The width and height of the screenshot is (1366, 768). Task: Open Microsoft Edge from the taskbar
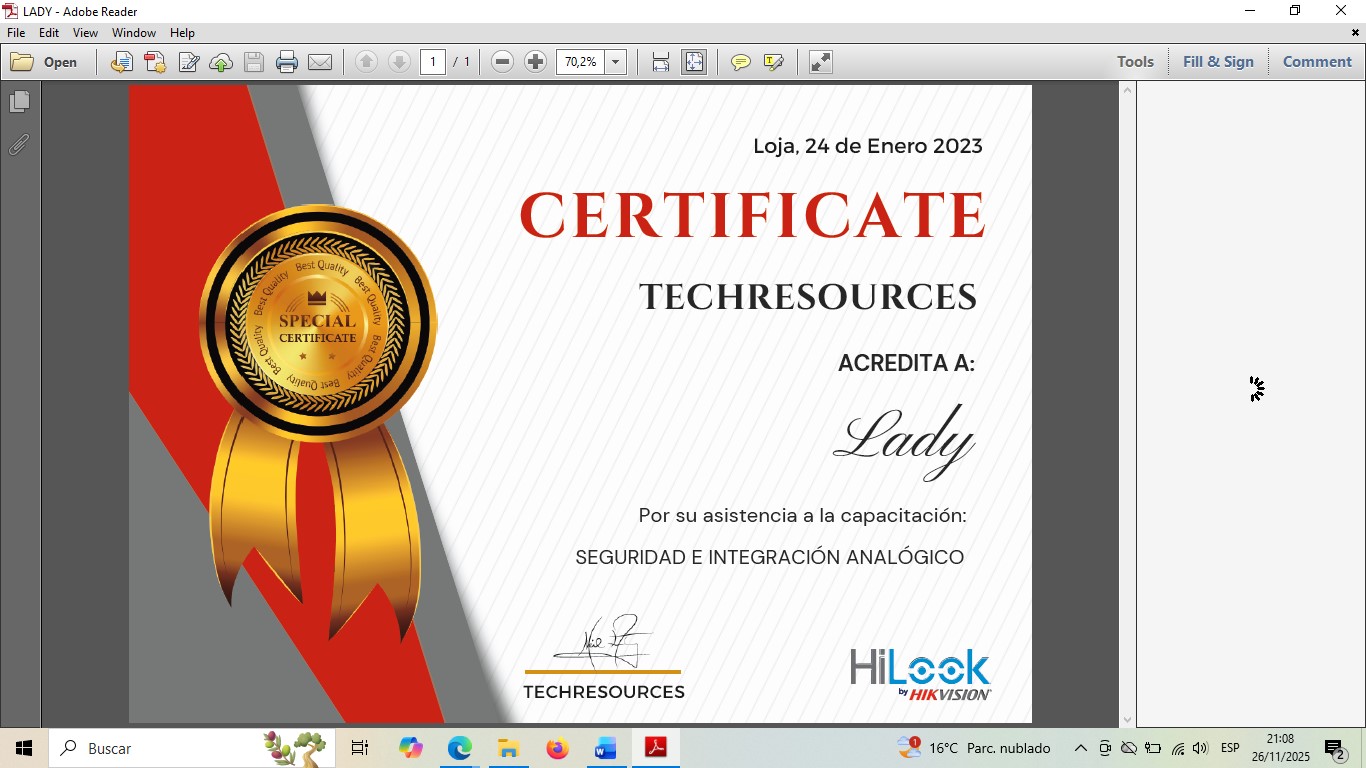coord(459,748)
